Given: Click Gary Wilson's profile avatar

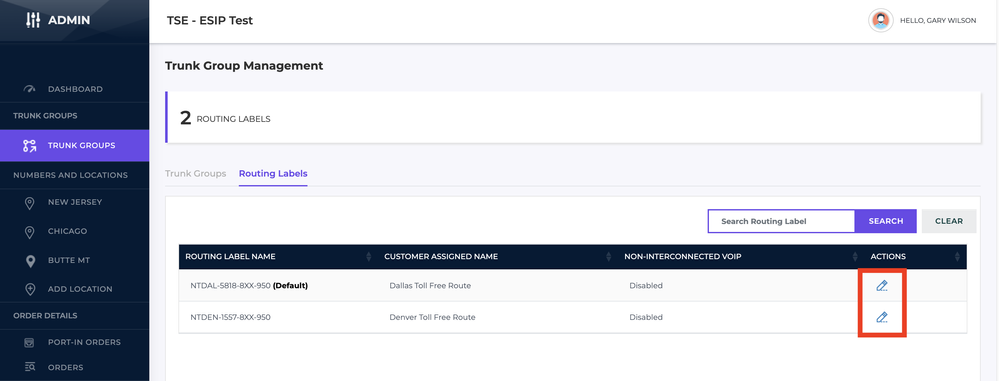Looking at the screenshot, I should tap(880, 20).
